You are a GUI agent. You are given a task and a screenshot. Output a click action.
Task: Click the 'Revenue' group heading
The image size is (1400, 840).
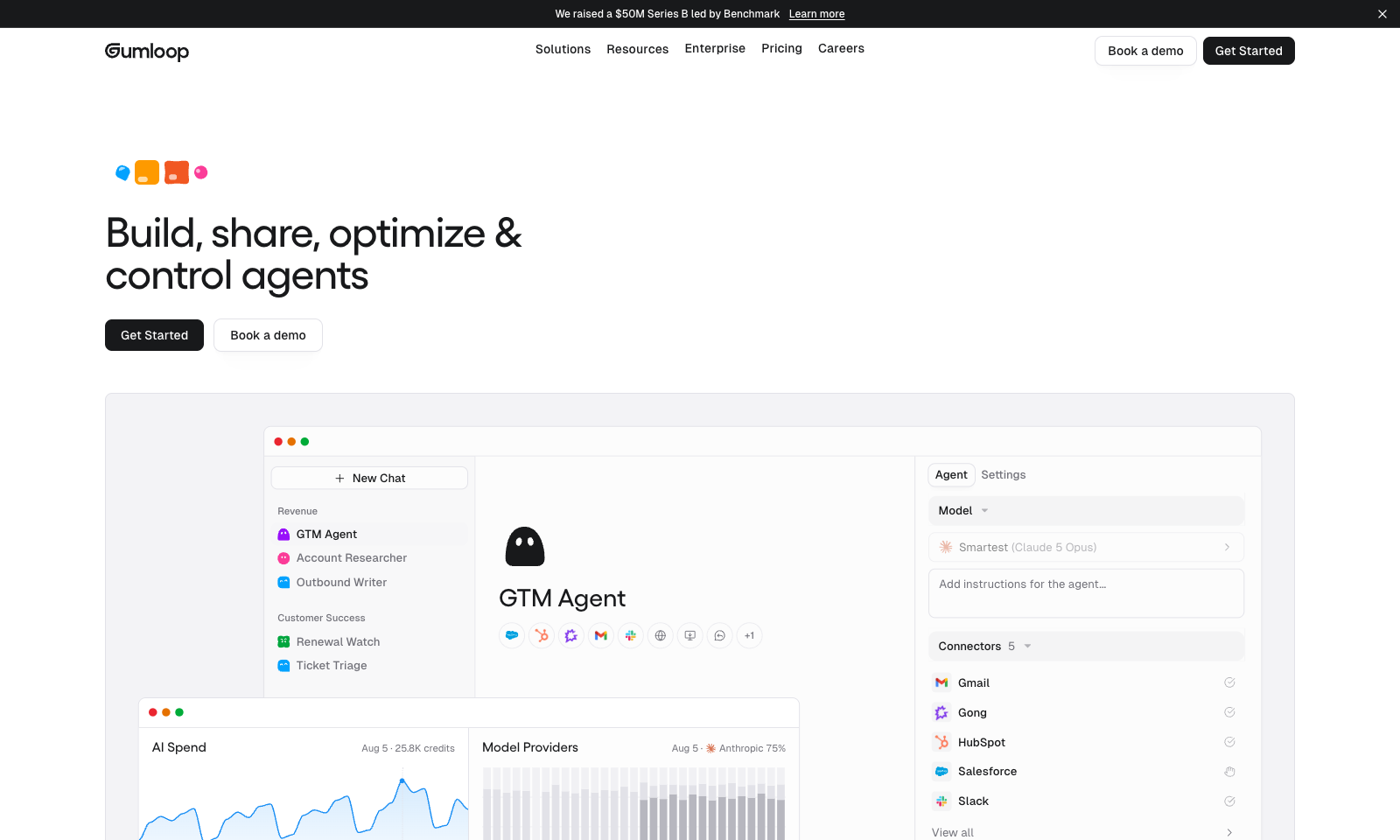297,511
